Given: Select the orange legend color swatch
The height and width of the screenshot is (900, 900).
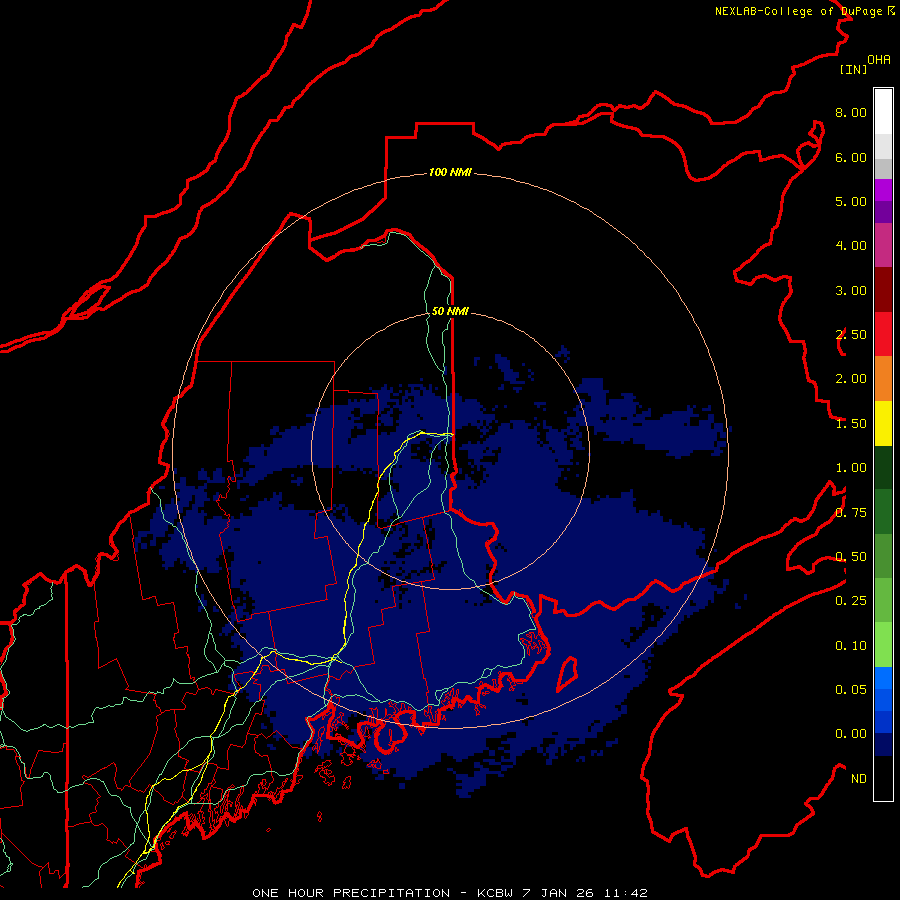Looking at the screenshot, I should tap(883, 378).
